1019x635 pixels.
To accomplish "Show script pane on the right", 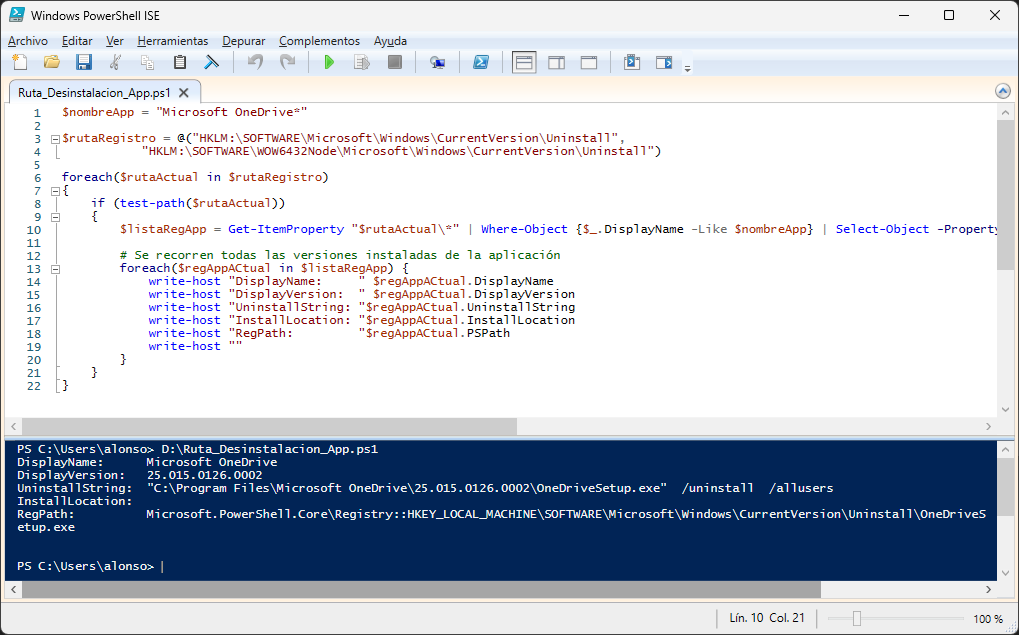I will pos(556,63).
